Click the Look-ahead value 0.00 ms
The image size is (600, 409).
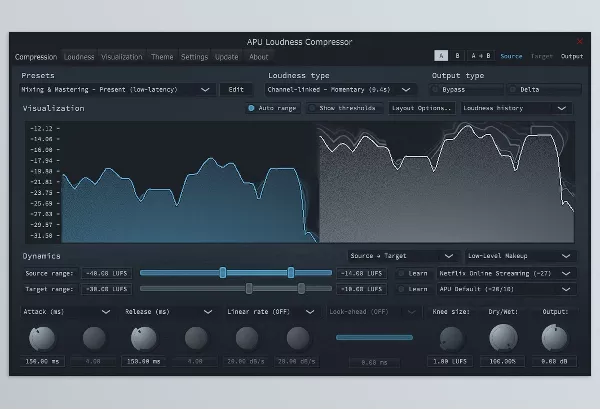point(374,362)
